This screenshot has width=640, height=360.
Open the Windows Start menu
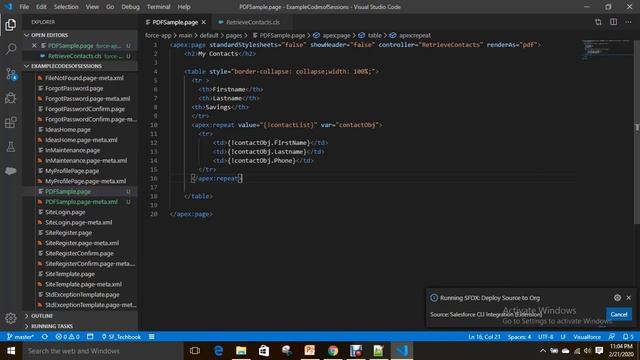11,351
